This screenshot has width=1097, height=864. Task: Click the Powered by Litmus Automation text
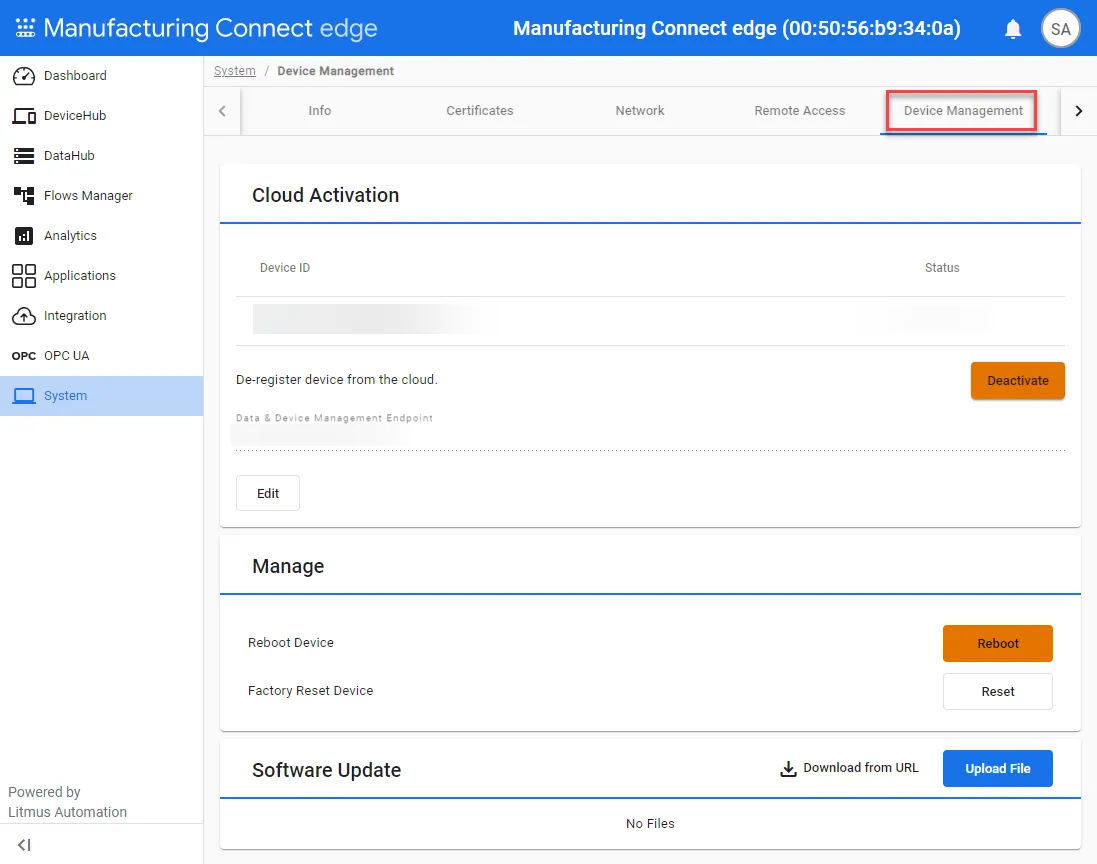click(67, 802)
